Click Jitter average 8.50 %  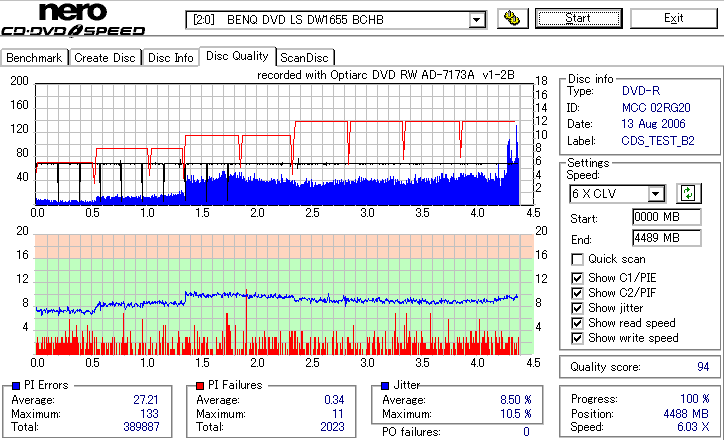516,399
